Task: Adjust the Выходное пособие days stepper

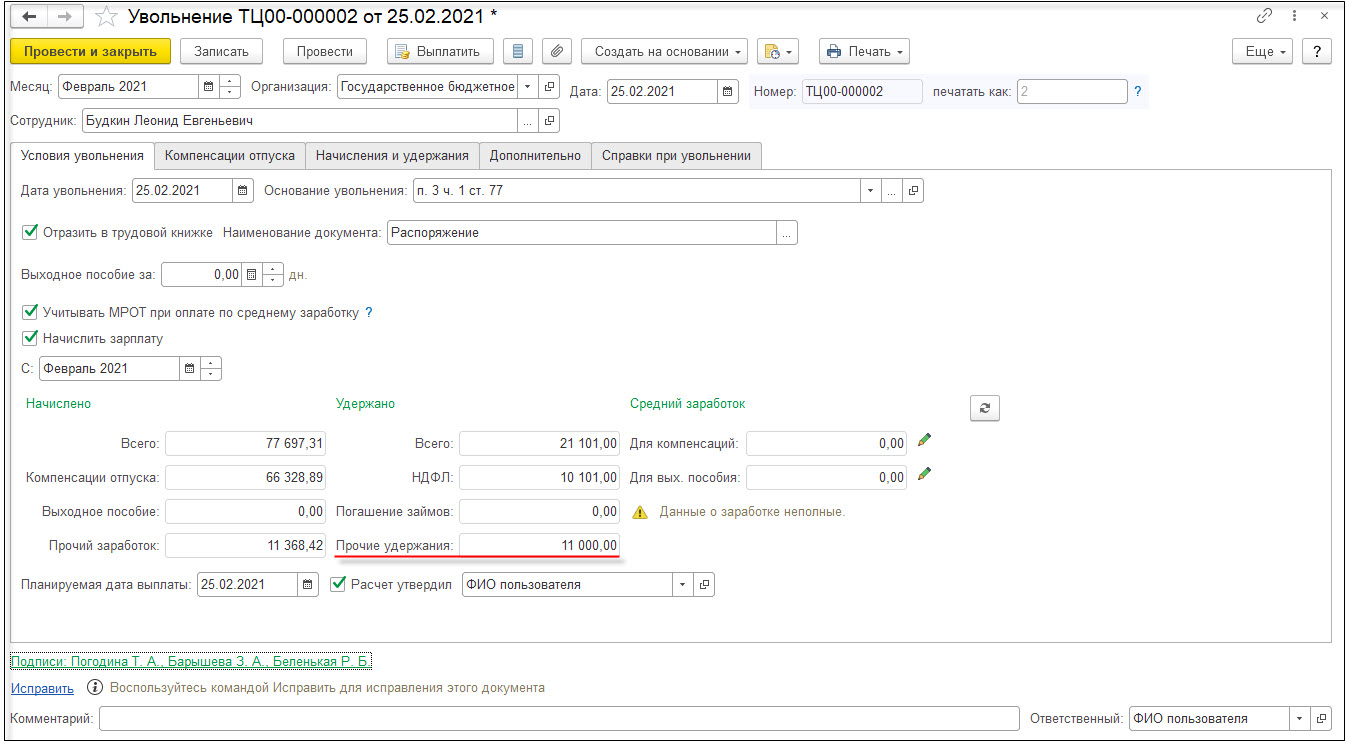Action: coord(273,274)
